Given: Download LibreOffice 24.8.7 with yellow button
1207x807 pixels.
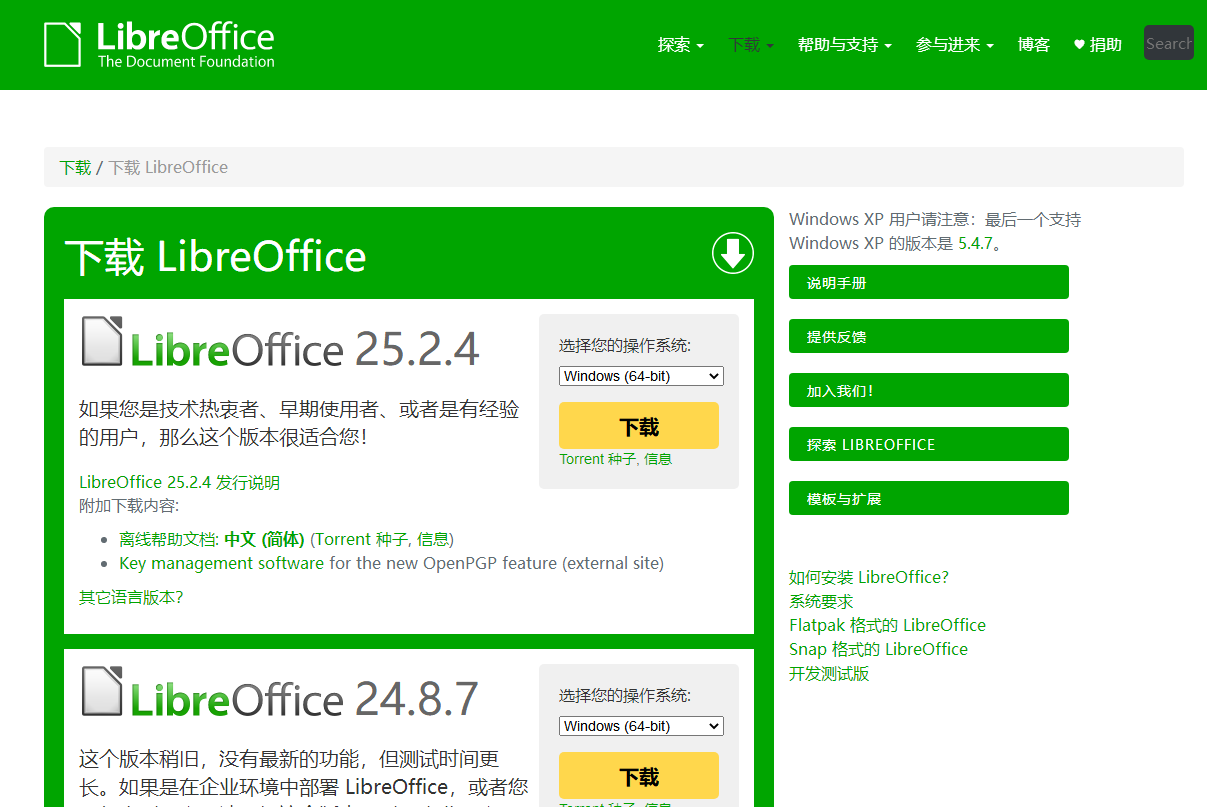Looking at the screenshot, I should pyautogui.click(x=639, y=776).
